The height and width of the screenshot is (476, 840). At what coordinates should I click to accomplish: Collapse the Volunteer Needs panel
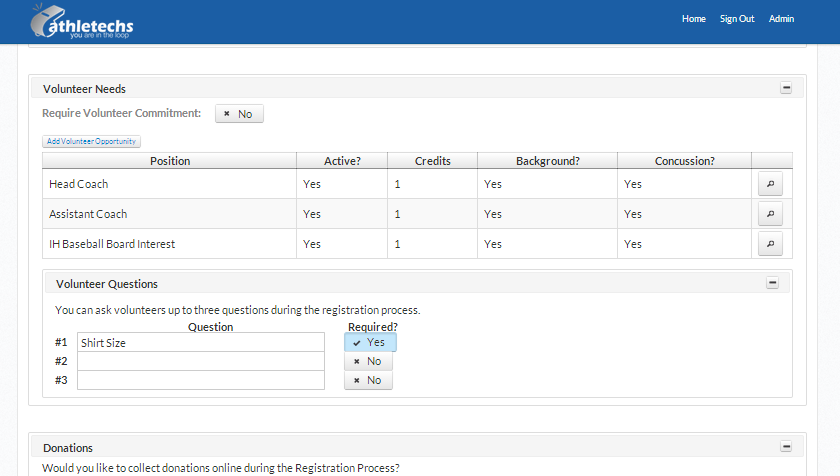click(x=786, y=88)
